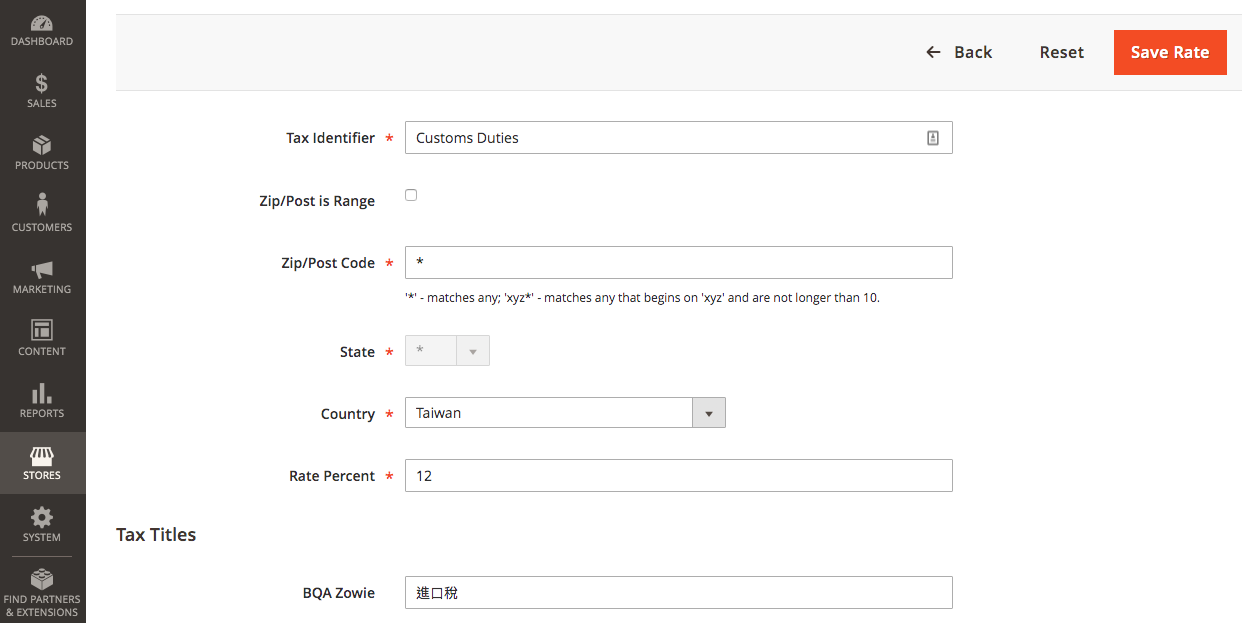Viewport: 1246px width, 623px height.
Task: Enable the Zip/Post is Range checkbox
Action: coord(411,195)
